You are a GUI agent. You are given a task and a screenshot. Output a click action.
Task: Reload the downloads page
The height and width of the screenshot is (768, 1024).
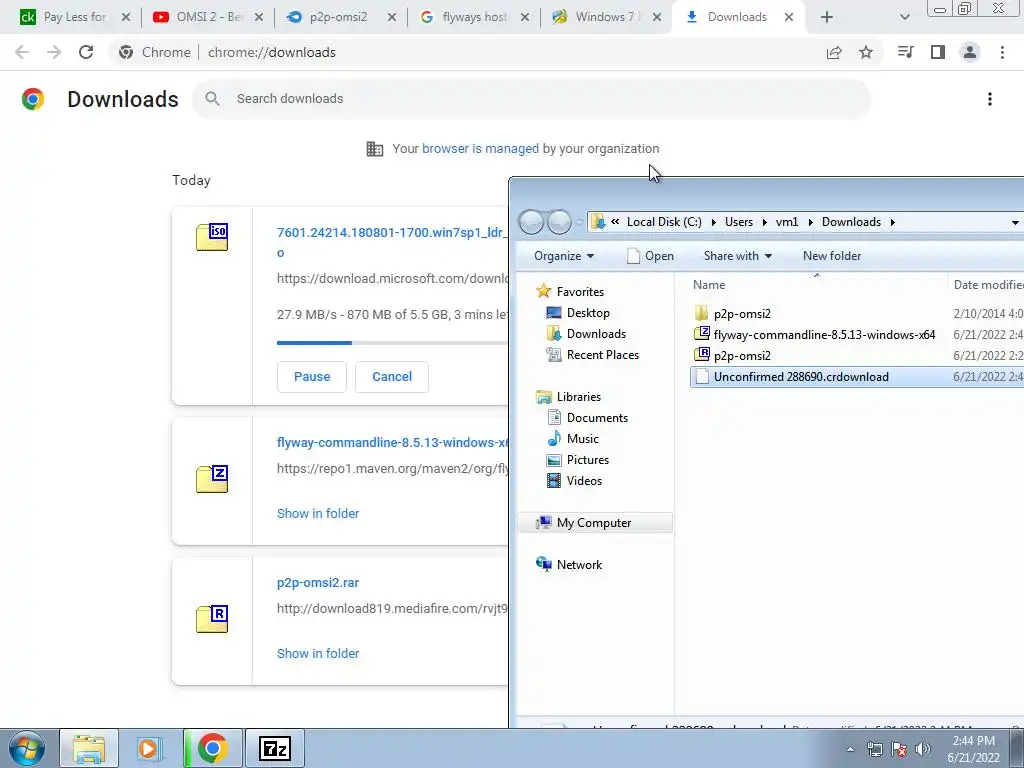point(86,52)
